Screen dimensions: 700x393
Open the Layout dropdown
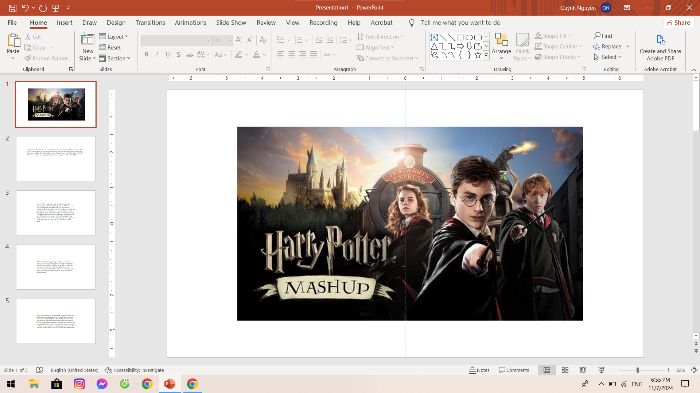coord(113,37)
